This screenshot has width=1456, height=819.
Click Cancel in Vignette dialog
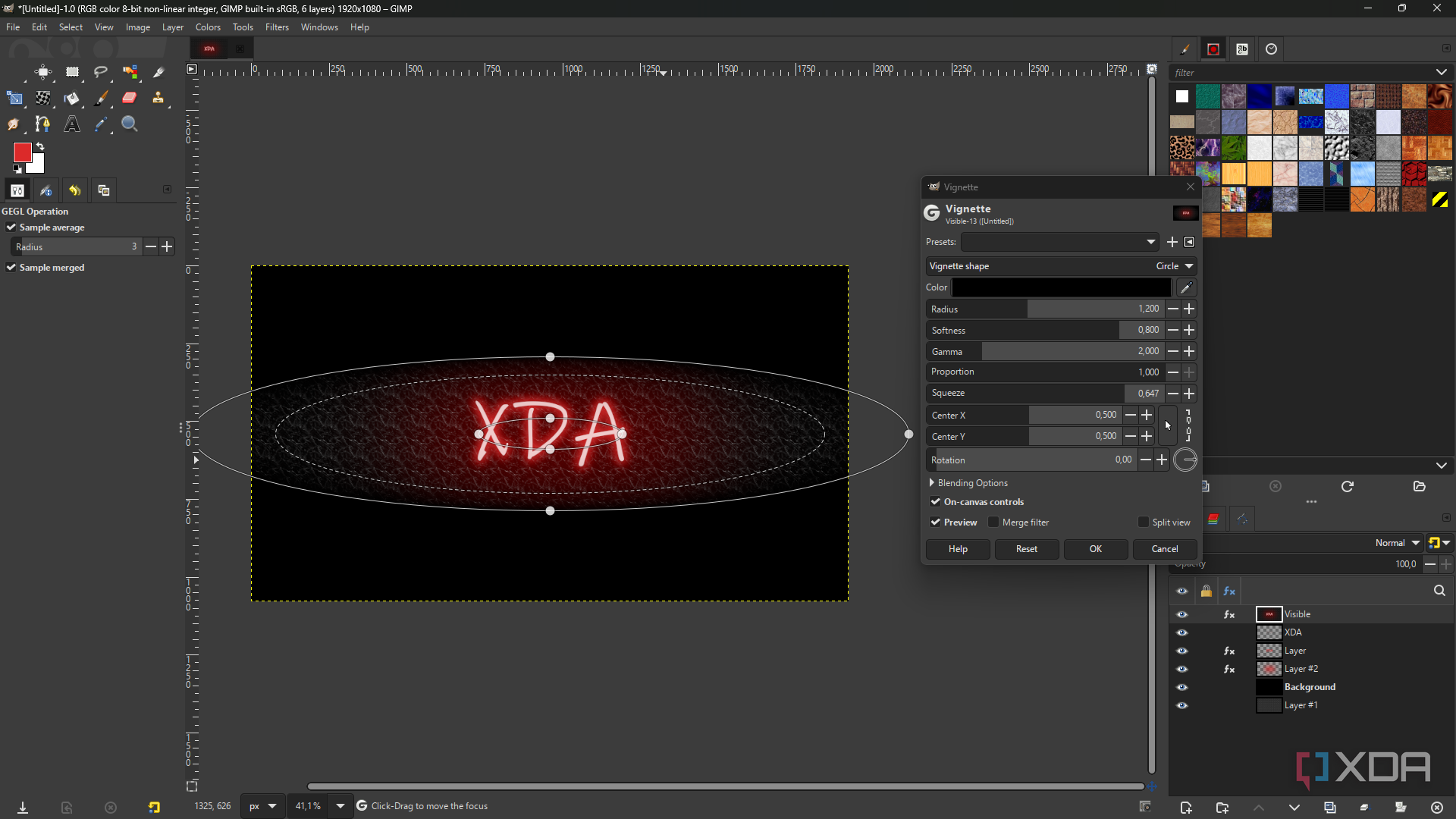click(x=1165, y=549)
